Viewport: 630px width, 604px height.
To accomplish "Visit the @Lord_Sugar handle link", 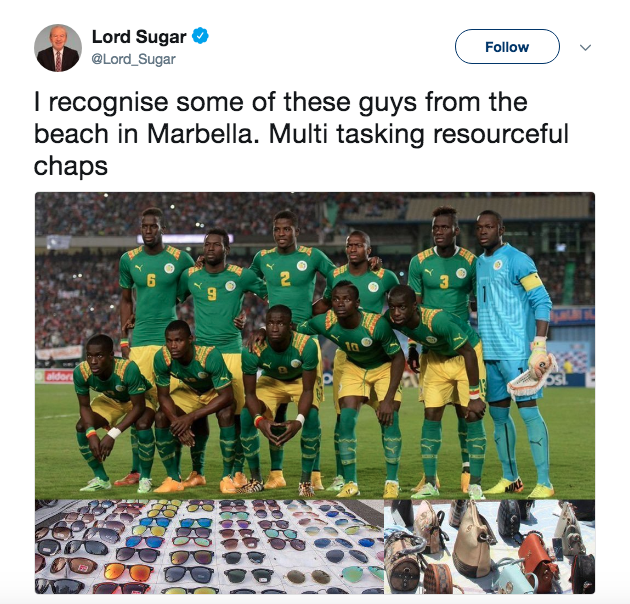I will 133,59.
